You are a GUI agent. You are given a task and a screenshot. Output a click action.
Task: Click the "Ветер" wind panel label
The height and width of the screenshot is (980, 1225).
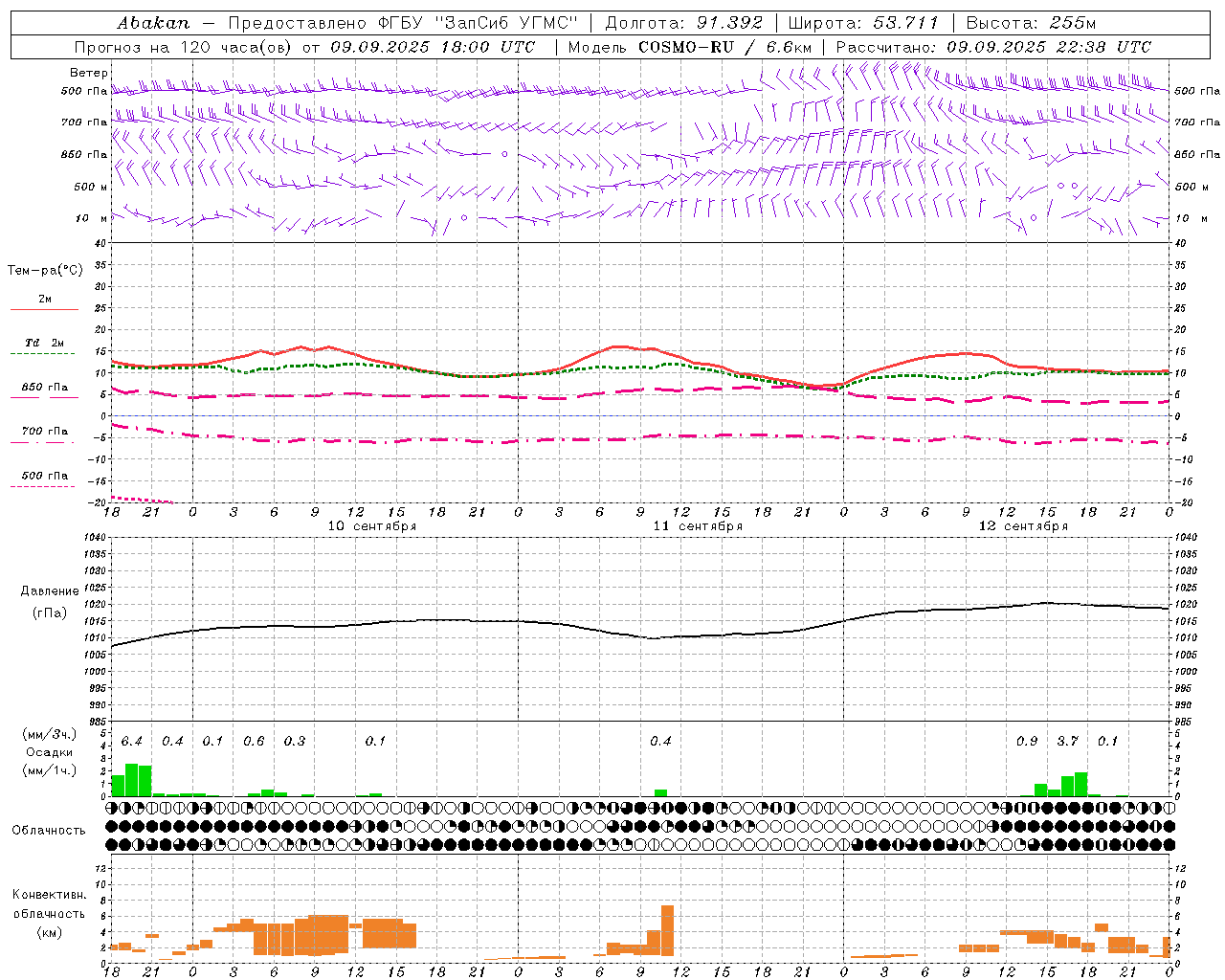pos(88,73)
